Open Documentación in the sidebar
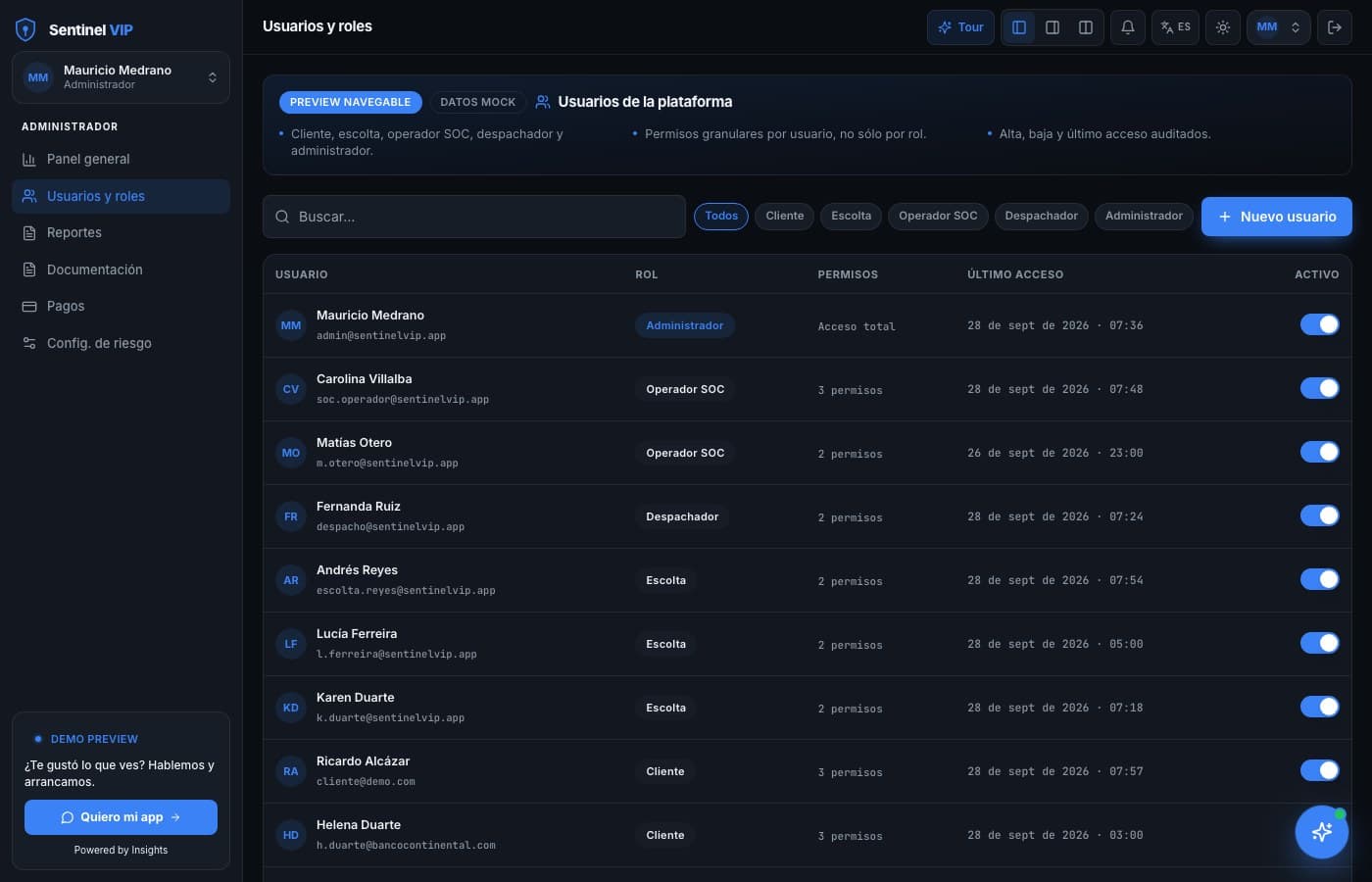1372x882 pixels. (x=121, y=269)
